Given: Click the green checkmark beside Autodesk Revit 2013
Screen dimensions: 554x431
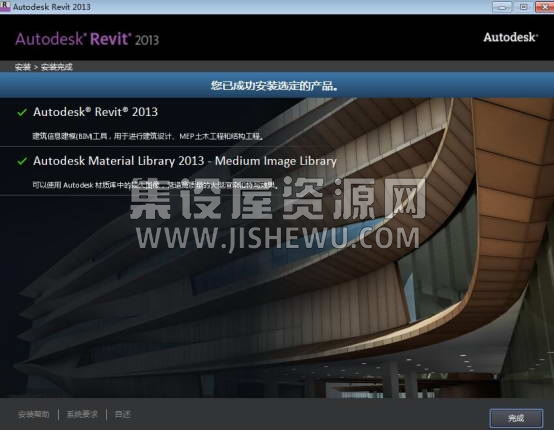Looking at the screenshot, I should click(x=22, y=113).
